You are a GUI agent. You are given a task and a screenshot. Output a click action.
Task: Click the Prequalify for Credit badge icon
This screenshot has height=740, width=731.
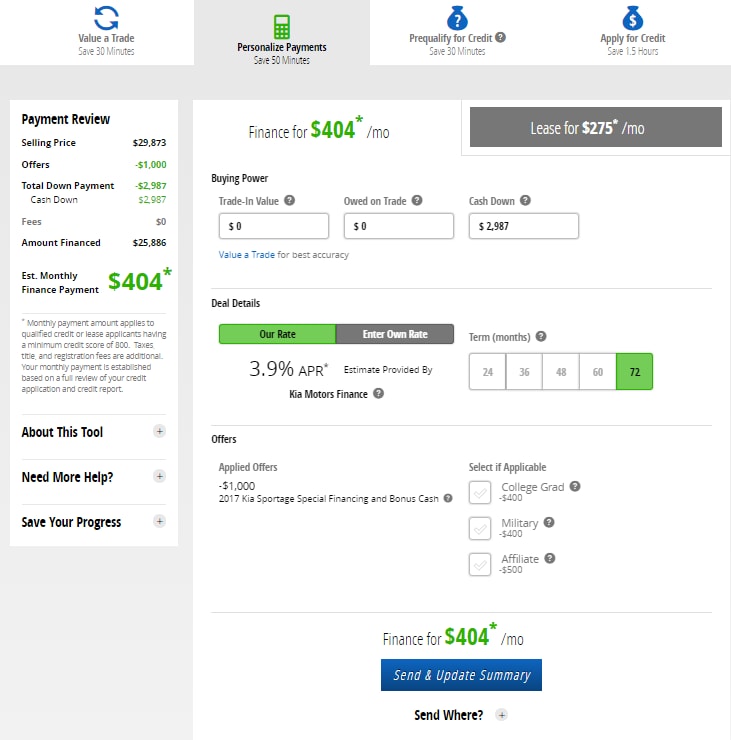(x=457, y=18)
